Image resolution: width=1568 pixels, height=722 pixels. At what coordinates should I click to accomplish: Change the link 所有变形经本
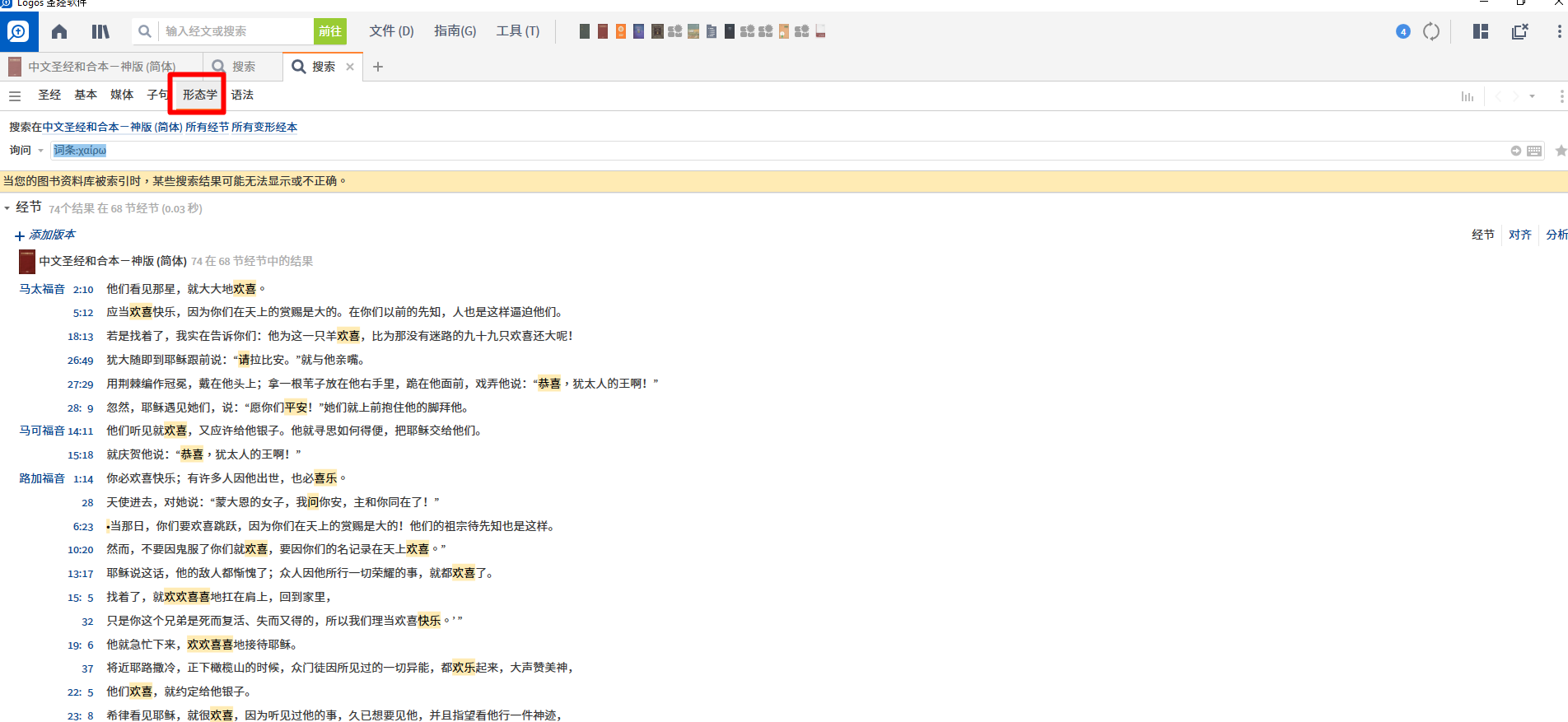[x=264, y=127]
